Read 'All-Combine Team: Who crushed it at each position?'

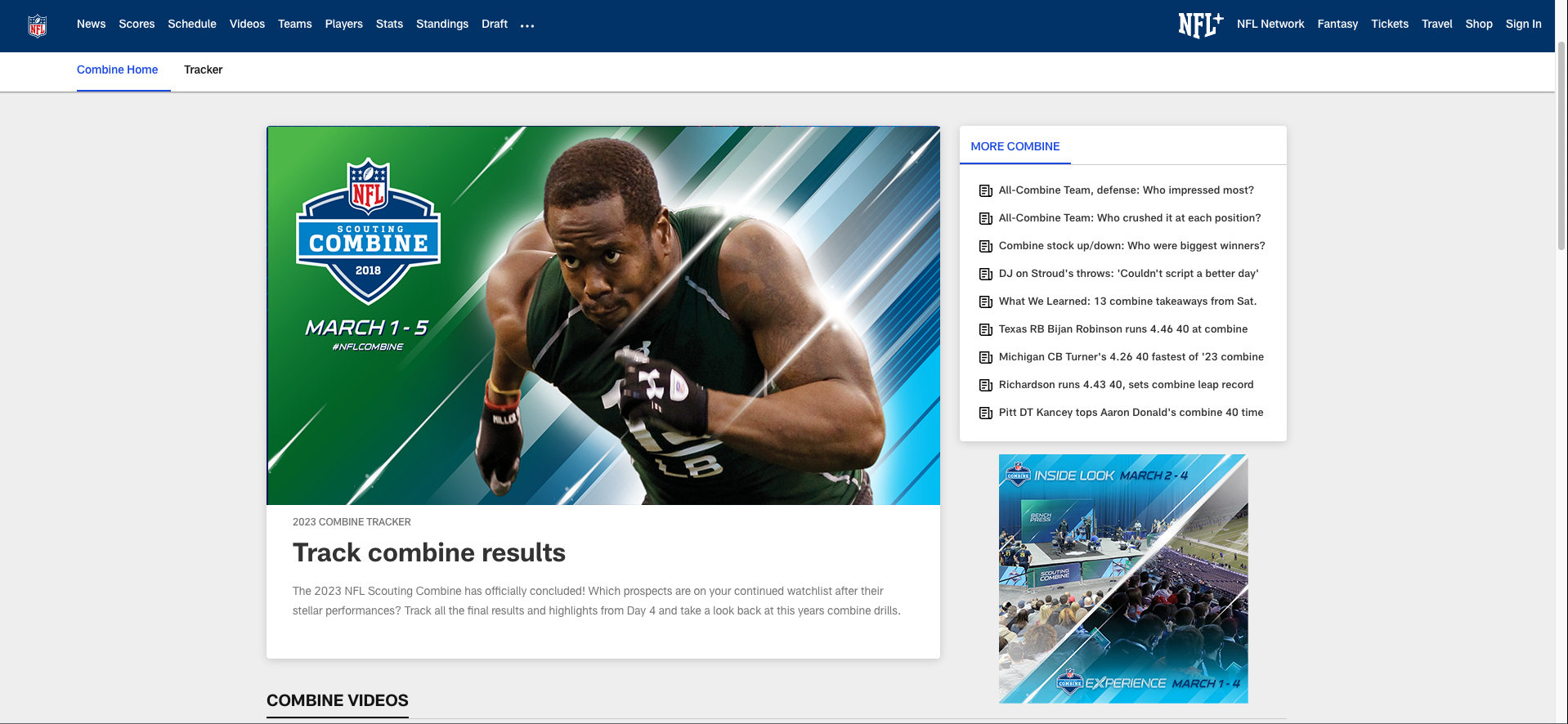click(1130, 218)
